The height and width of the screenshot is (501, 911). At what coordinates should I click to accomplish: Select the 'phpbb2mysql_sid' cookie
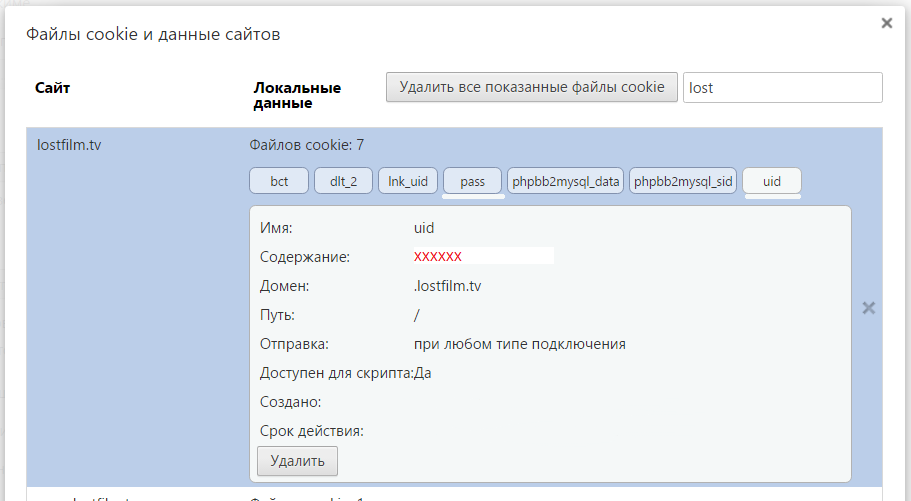coord(683,181)
